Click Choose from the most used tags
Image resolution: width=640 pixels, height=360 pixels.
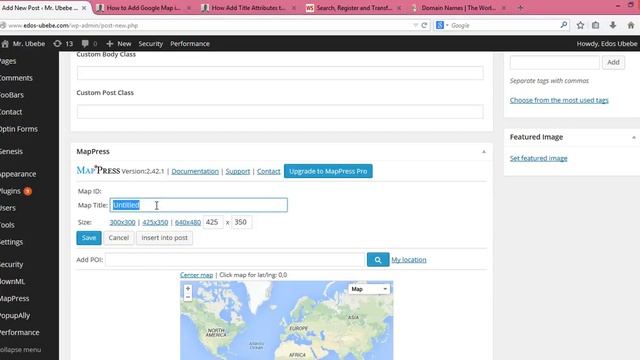[x=559, y=100]
